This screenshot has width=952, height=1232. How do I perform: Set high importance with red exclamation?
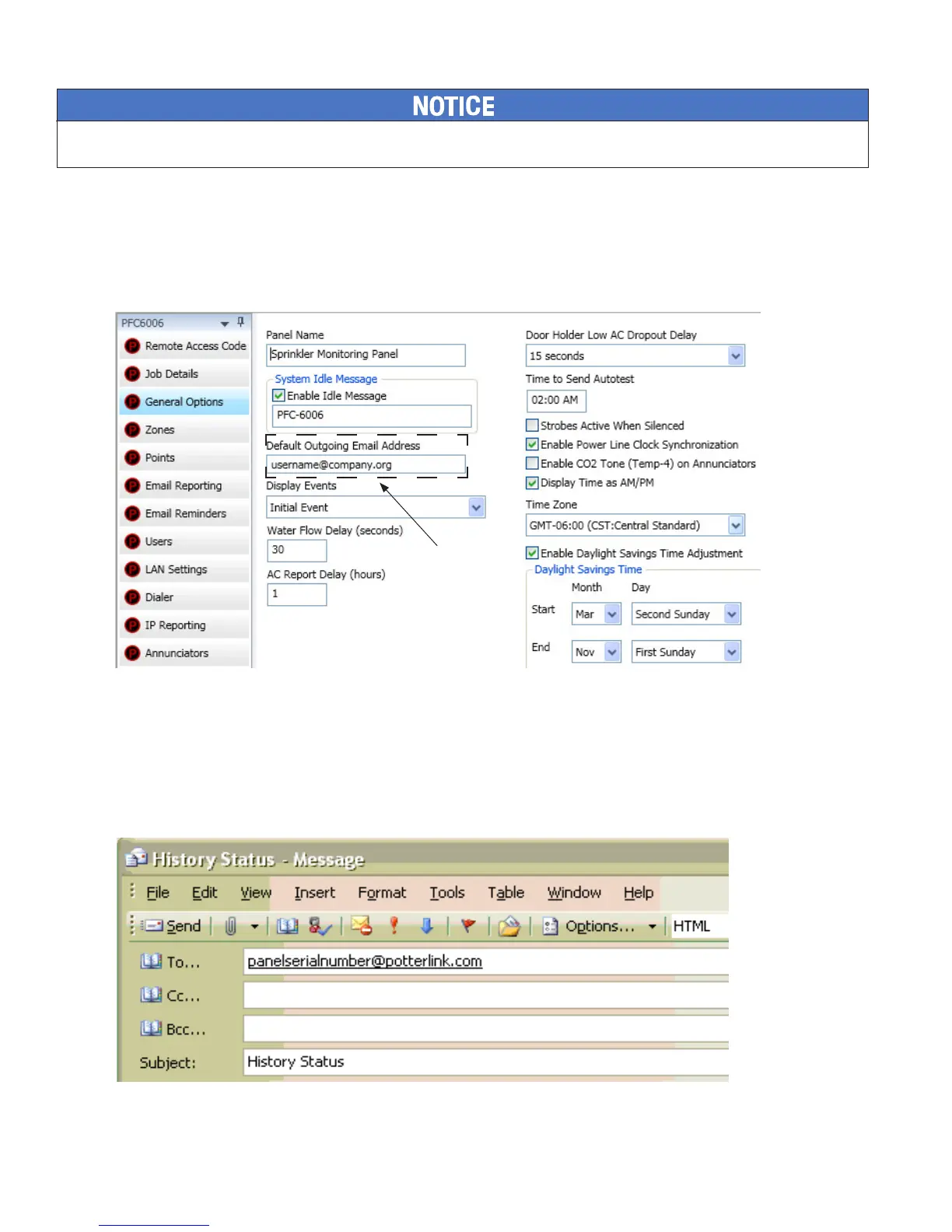(394, 926)
